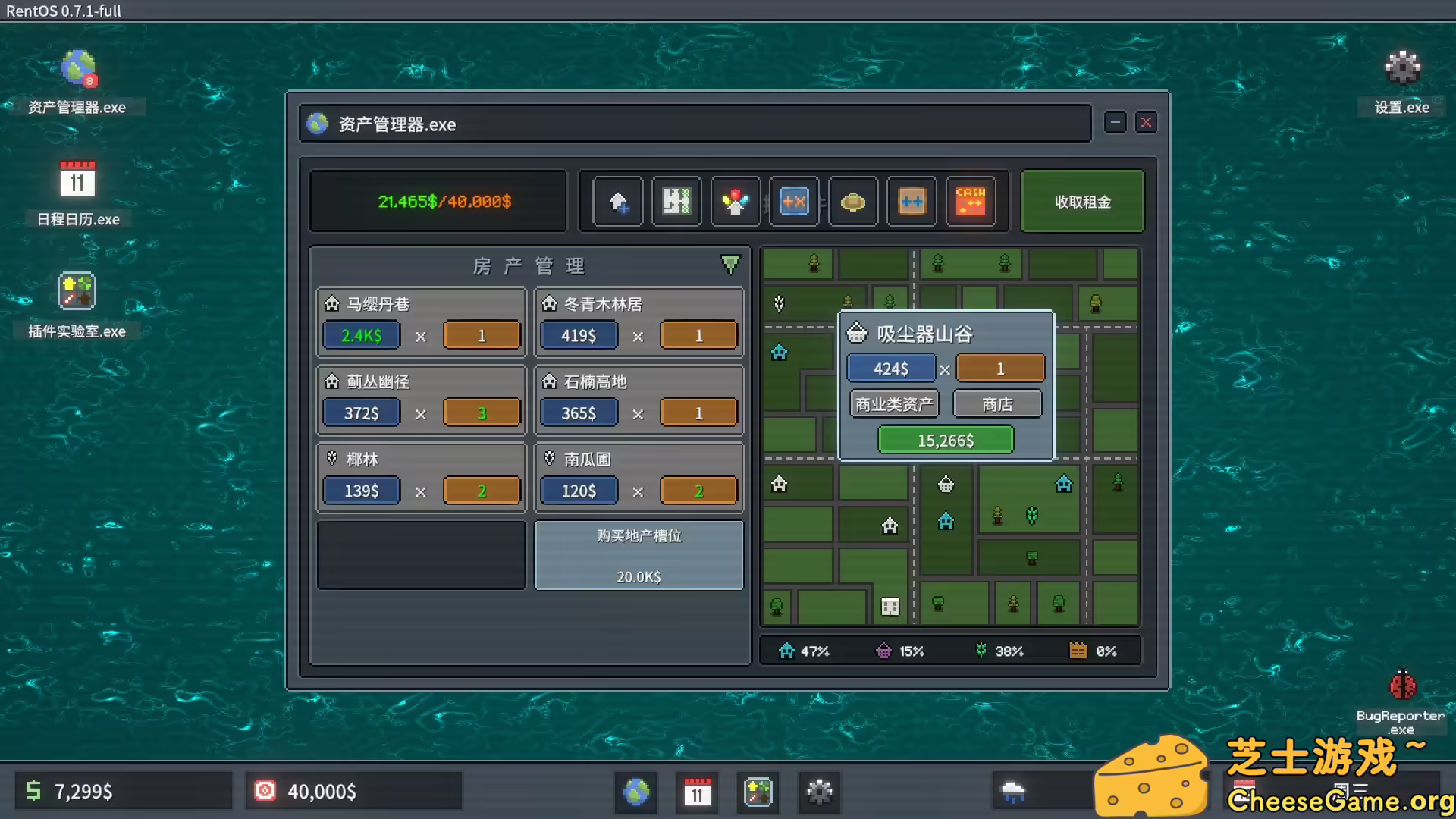1456x819 pixels.
Task: Click the balloons celebration icon on the toolbar
Action: 735,201
